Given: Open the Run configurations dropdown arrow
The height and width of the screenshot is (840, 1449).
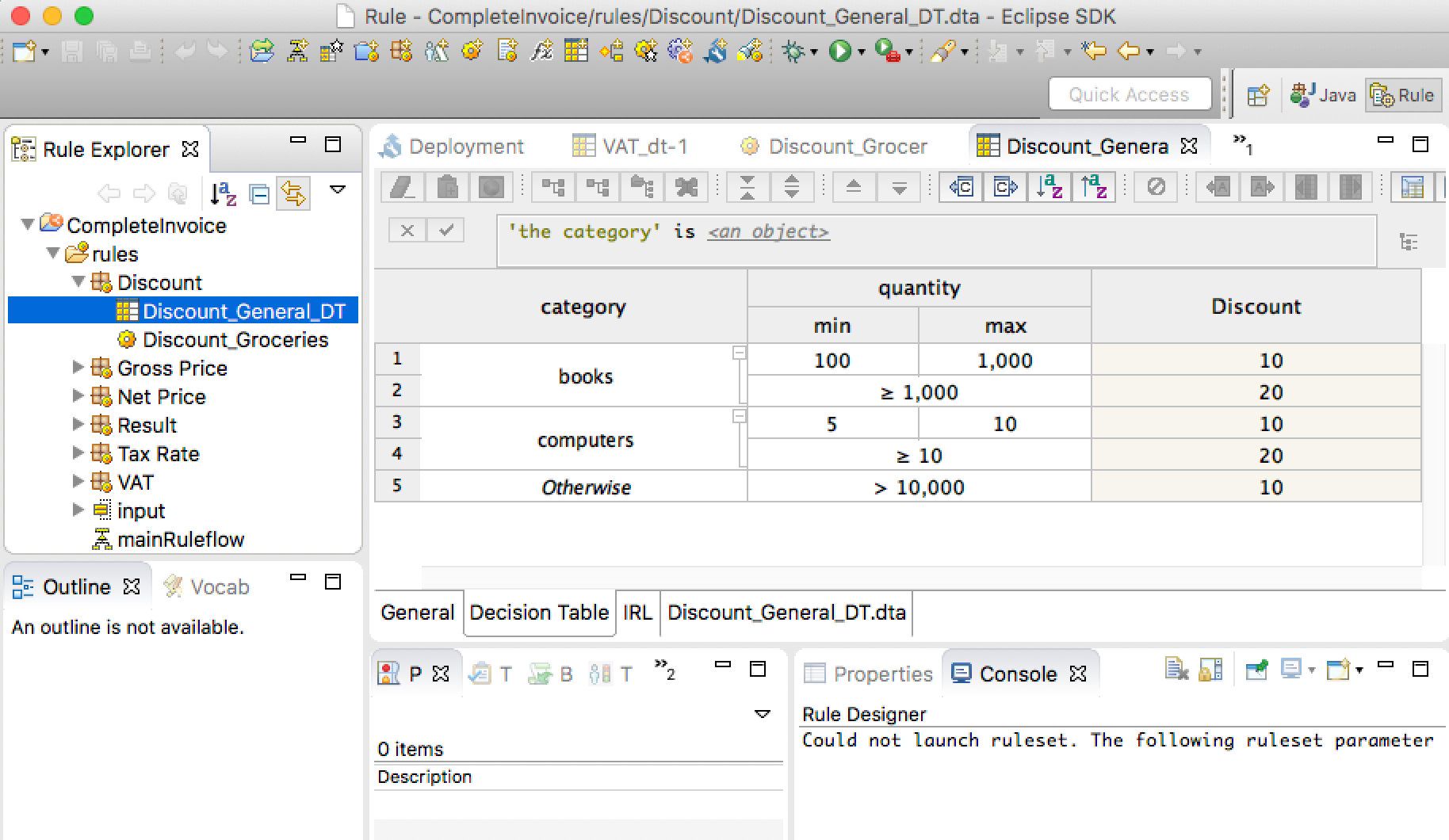Looking at the screenshot, I should click(861, 52).
